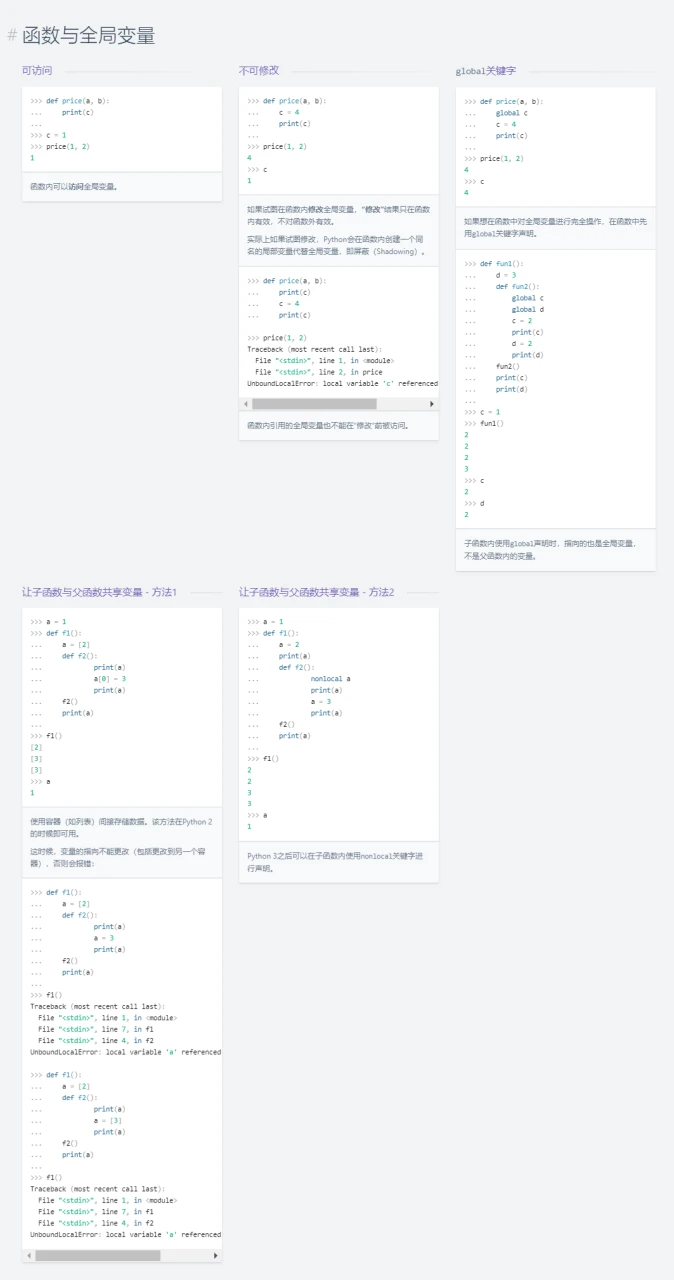The width and height of the screenshot is (674, 1280).
Task: Click the page title 函数与全局变量
Action: pos(89,36)
